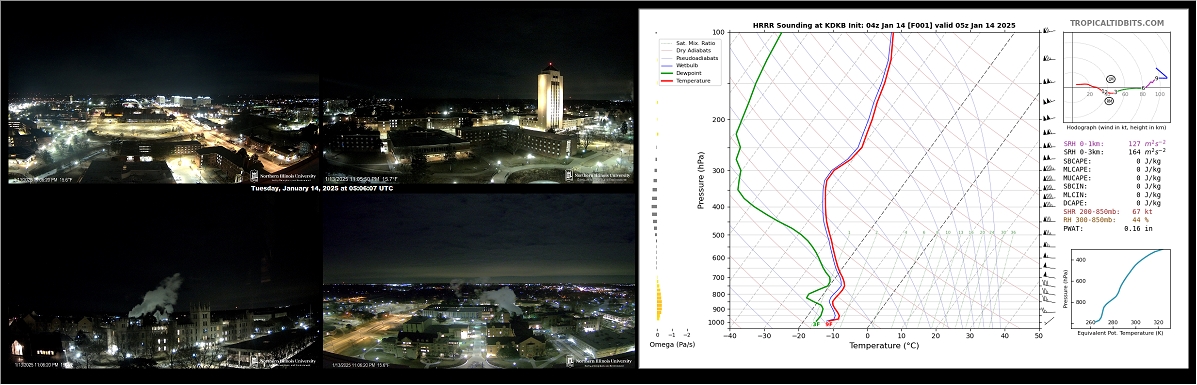Click the NIU logo in the bottom-right webcam view
The height and width of the screenshot is (385, 1197).
click(600, 361)
